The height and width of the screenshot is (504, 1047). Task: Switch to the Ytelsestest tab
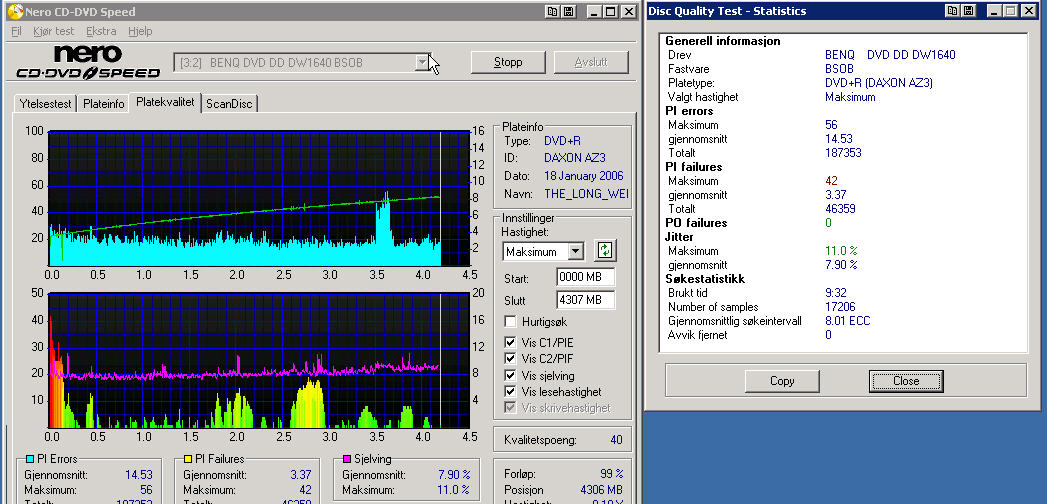click(45, 104)
